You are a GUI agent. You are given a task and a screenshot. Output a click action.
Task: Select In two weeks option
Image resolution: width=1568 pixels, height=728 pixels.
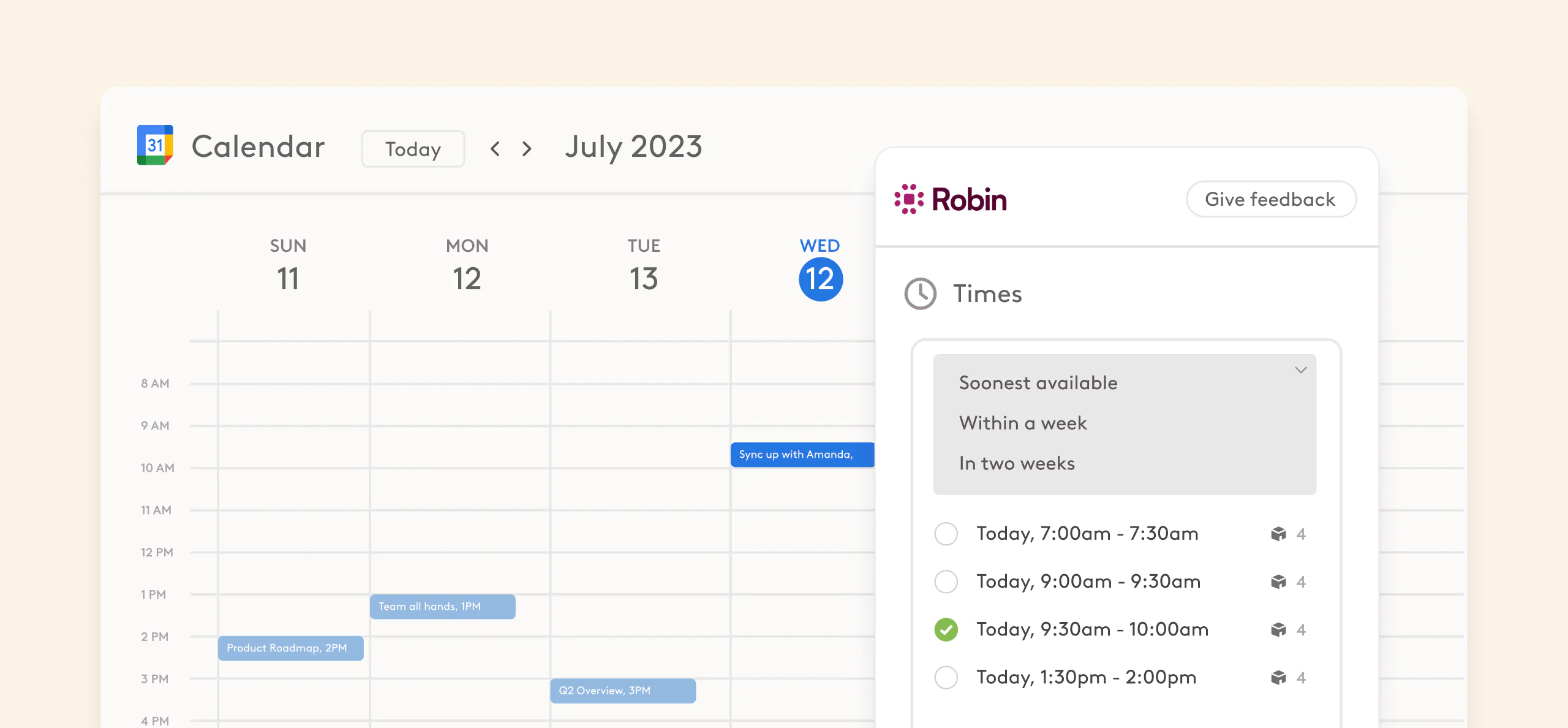click(1017, 464)
